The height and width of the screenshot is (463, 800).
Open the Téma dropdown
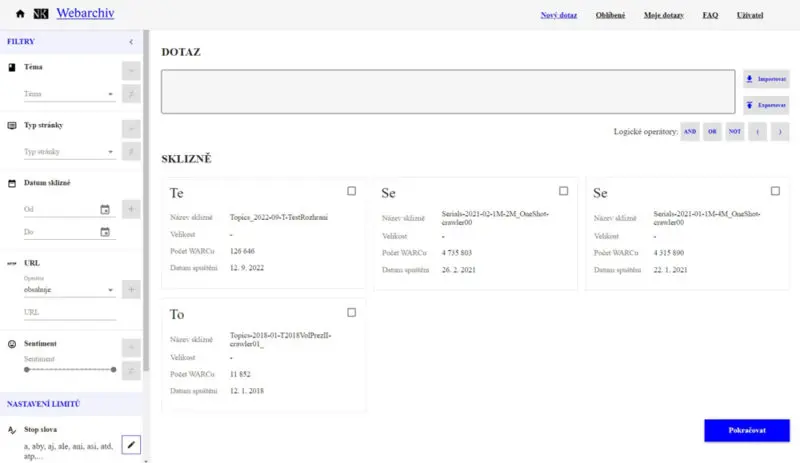(x=68, y=94)
